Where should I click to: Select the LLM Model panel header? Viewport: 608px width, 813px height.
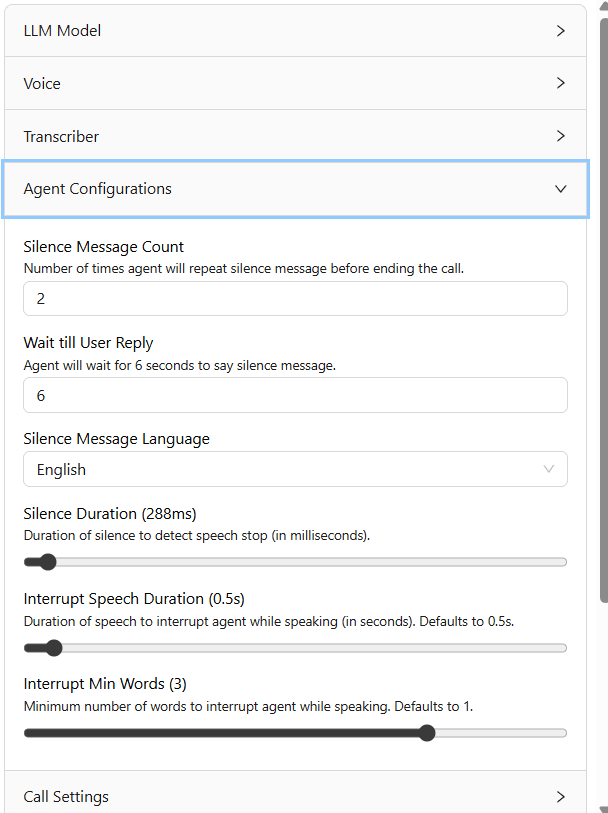295,31
